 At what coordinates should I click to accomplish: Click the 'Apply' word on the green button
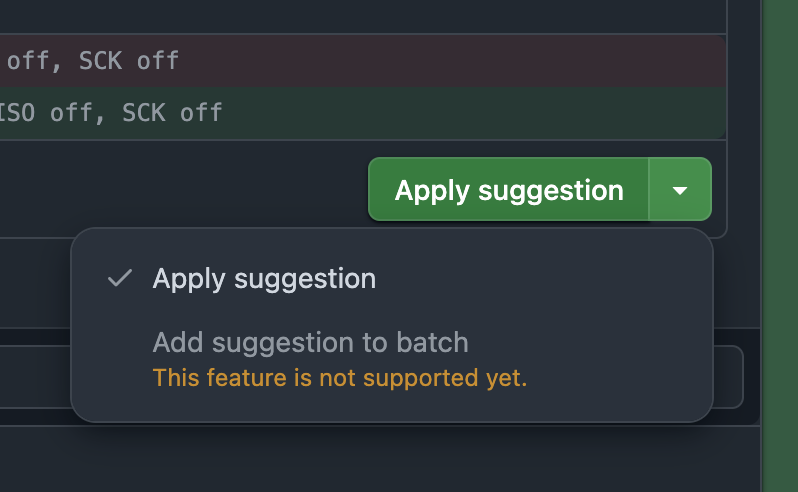coord(432,191)
